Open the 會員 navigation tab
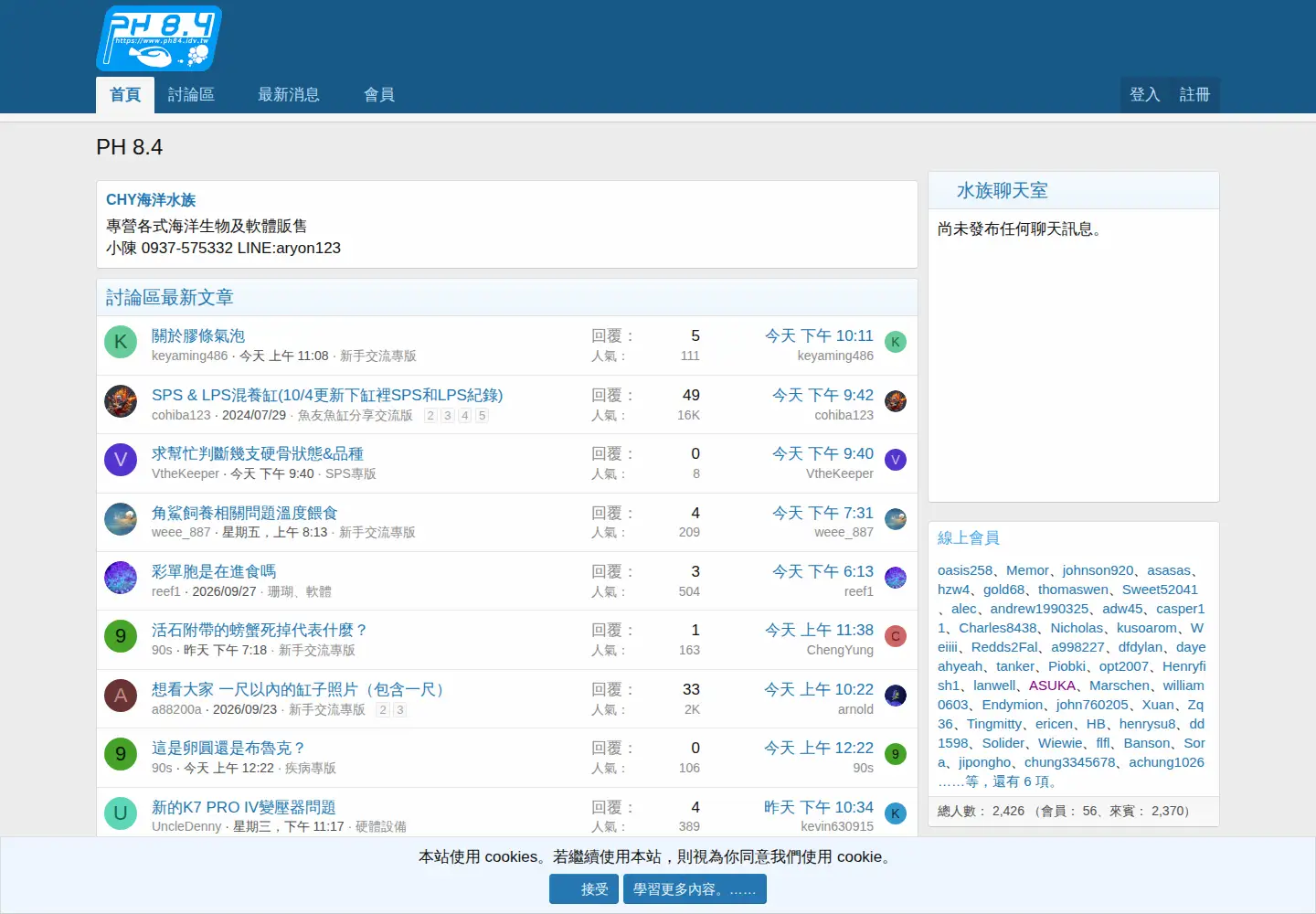 point(379,95)
